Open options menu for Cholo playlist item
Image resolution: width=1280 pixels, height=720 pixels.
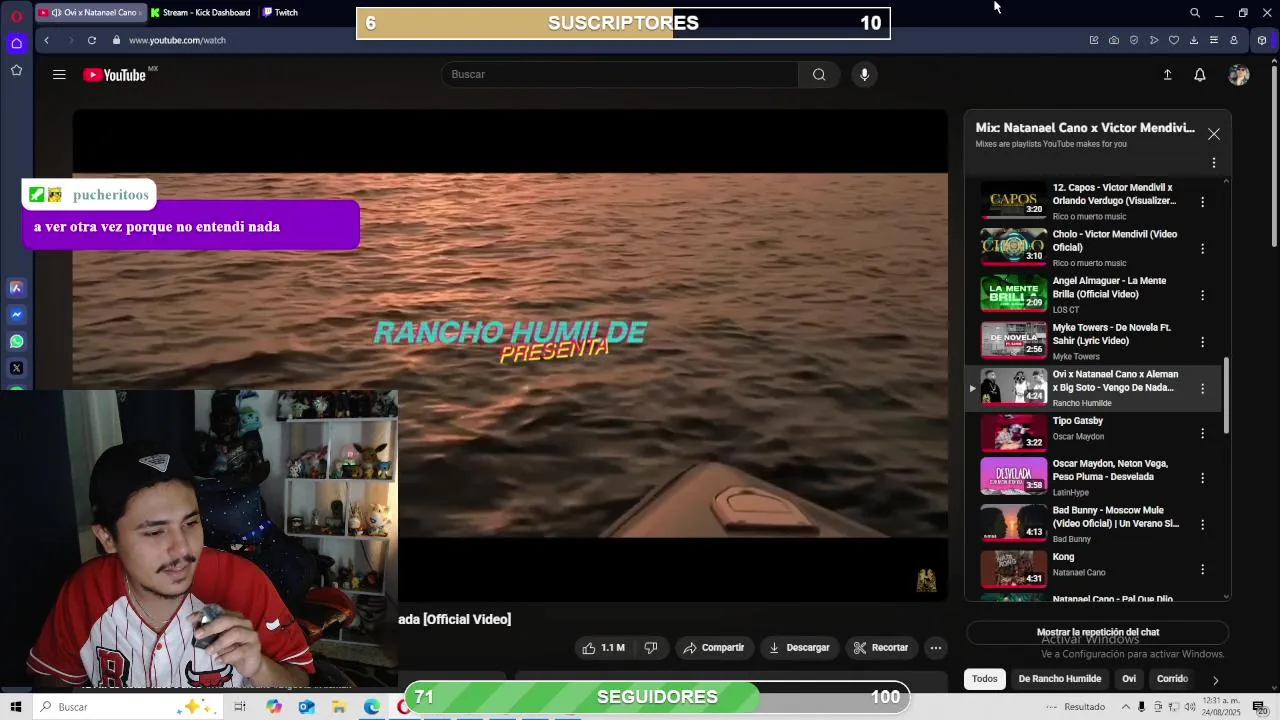[x=1203, y=248]
